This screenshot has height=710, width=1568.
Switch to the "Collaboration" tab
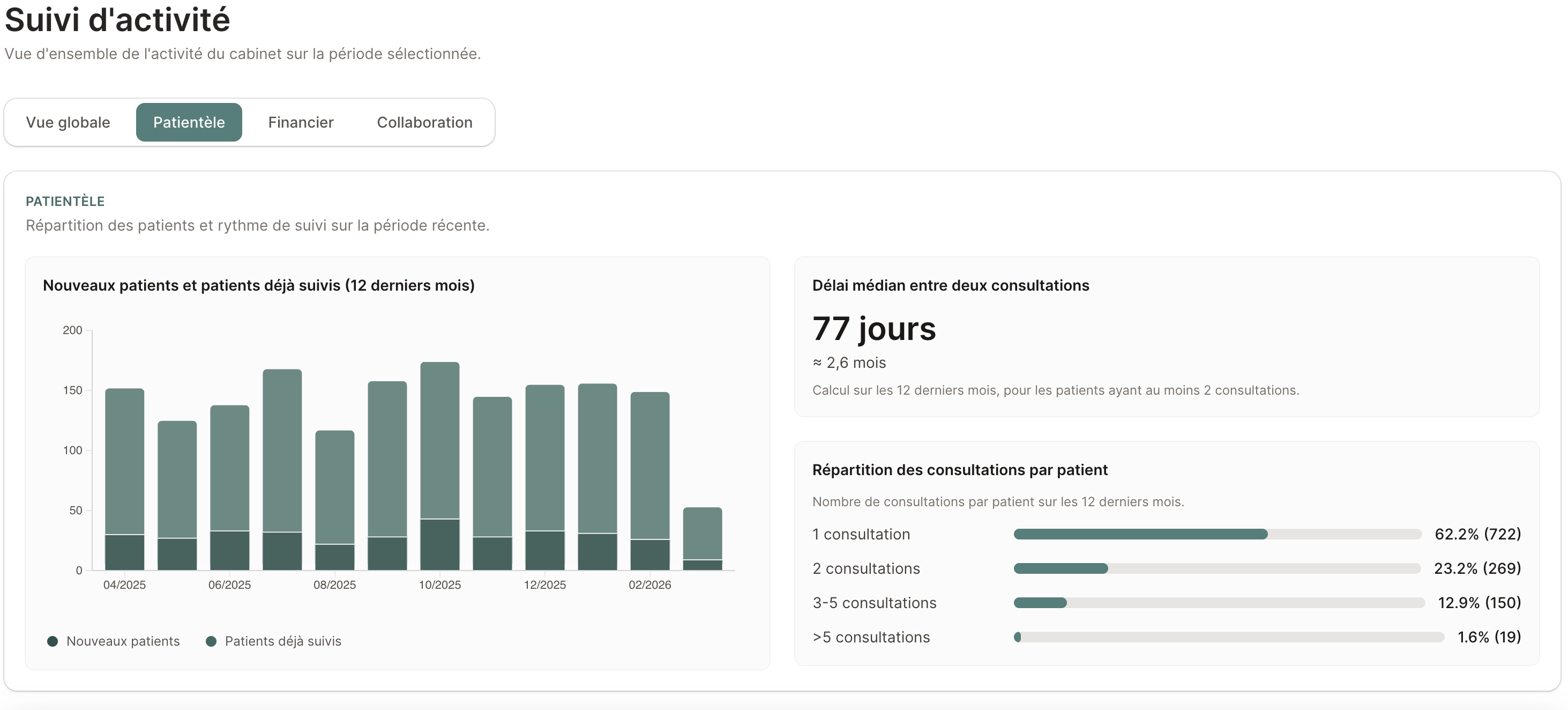point(425,122)
